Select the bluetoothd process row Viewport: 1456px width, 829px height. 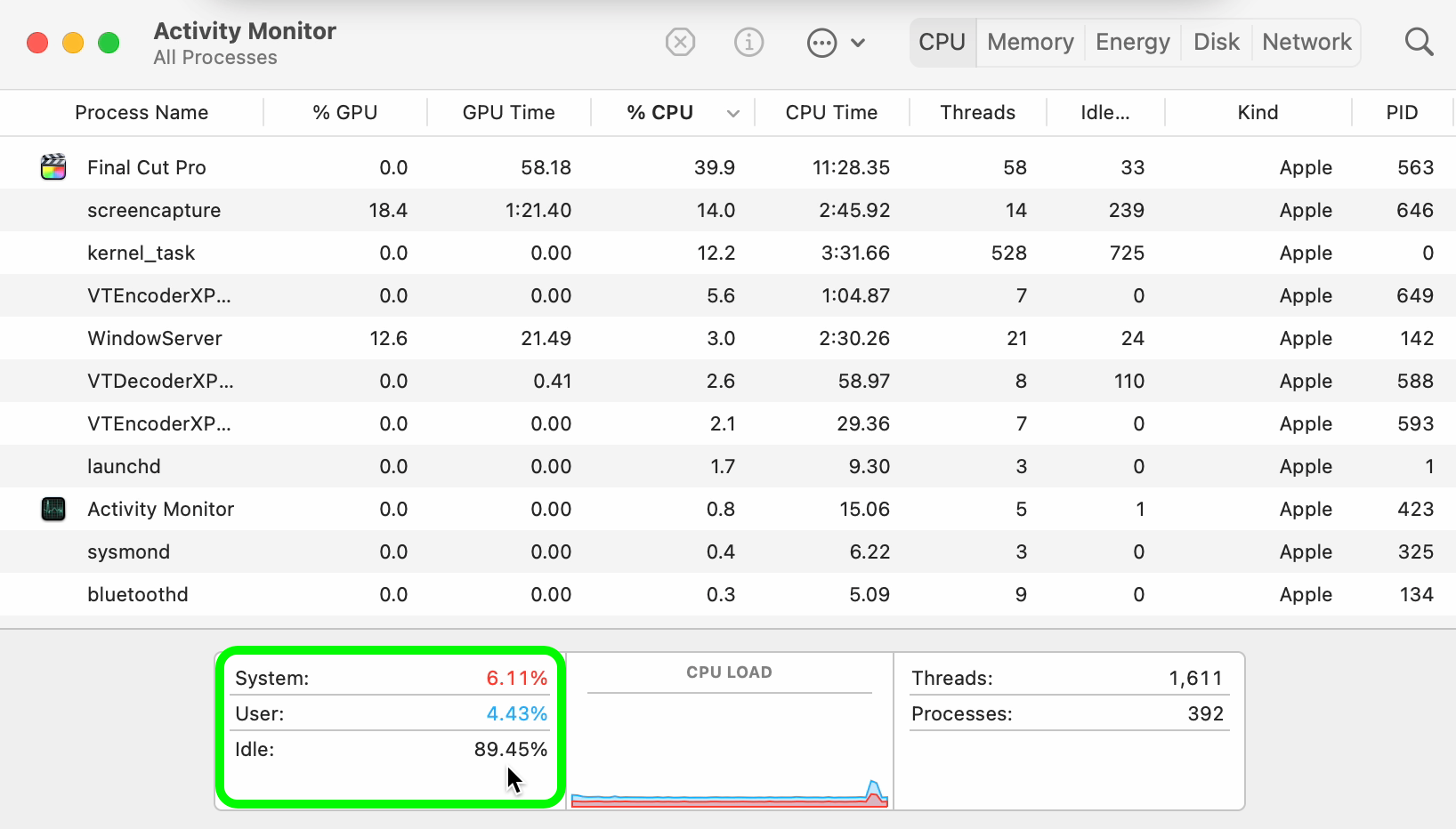pyautogui.click(x=728, y=594)
